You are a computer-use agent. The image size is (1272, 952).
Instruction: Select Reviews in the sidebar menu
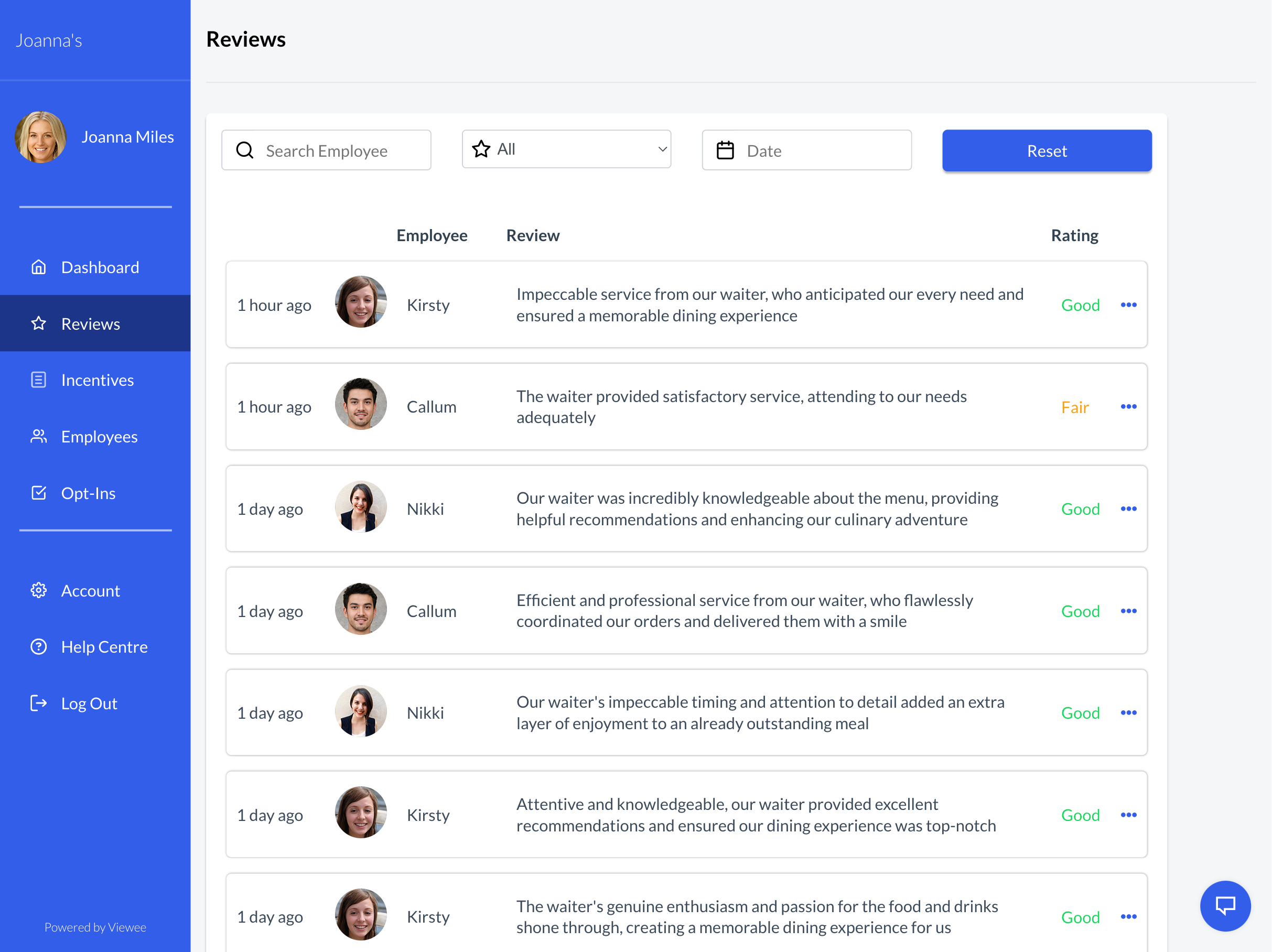pyautogui.click(x=91, y=323)
